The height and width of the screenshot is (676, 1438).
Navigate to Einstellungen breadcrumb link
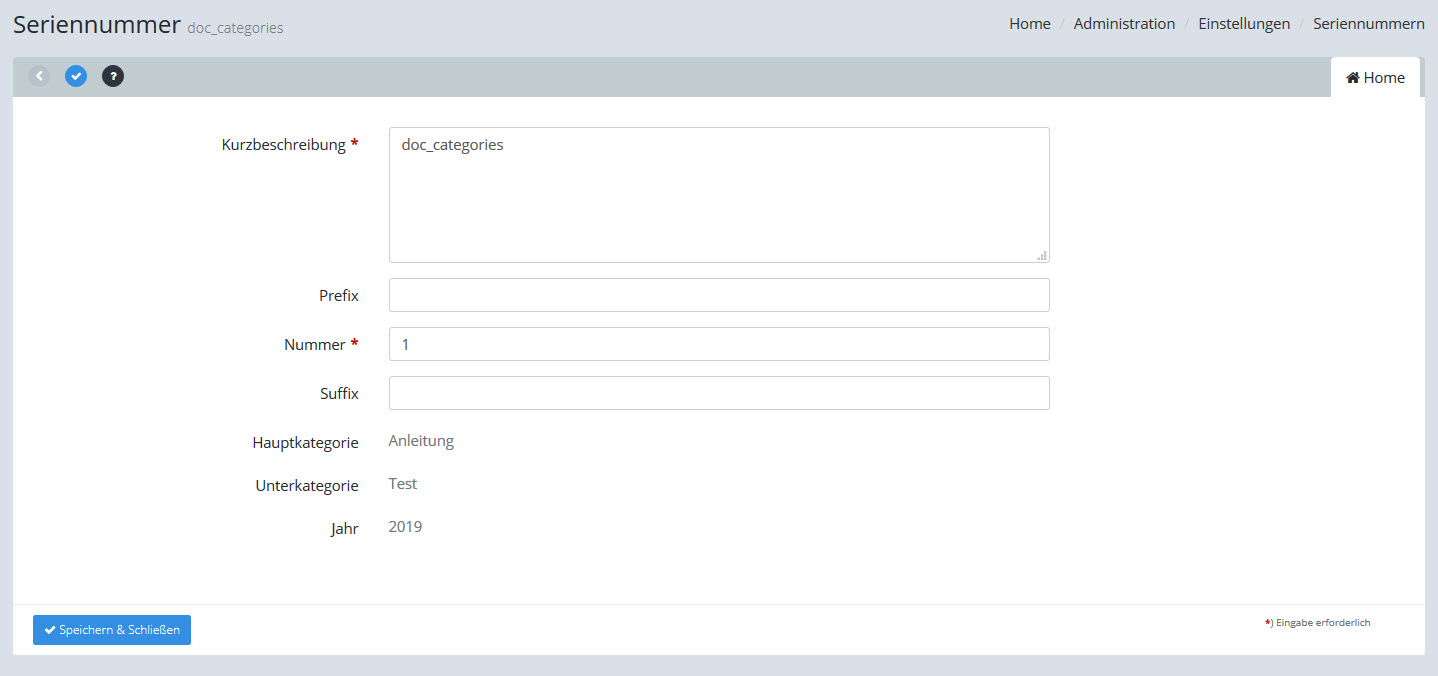click(x=1244, y=24)
